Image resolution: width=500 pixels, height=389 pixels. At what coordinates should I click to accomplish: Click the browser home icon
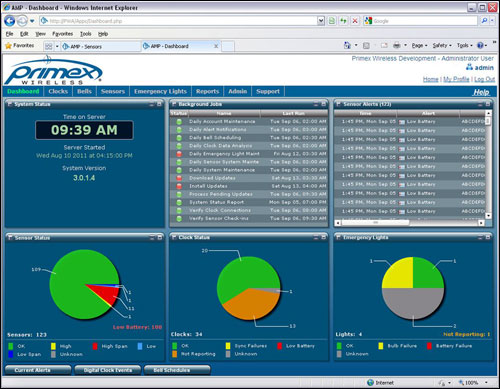point(347,45)
